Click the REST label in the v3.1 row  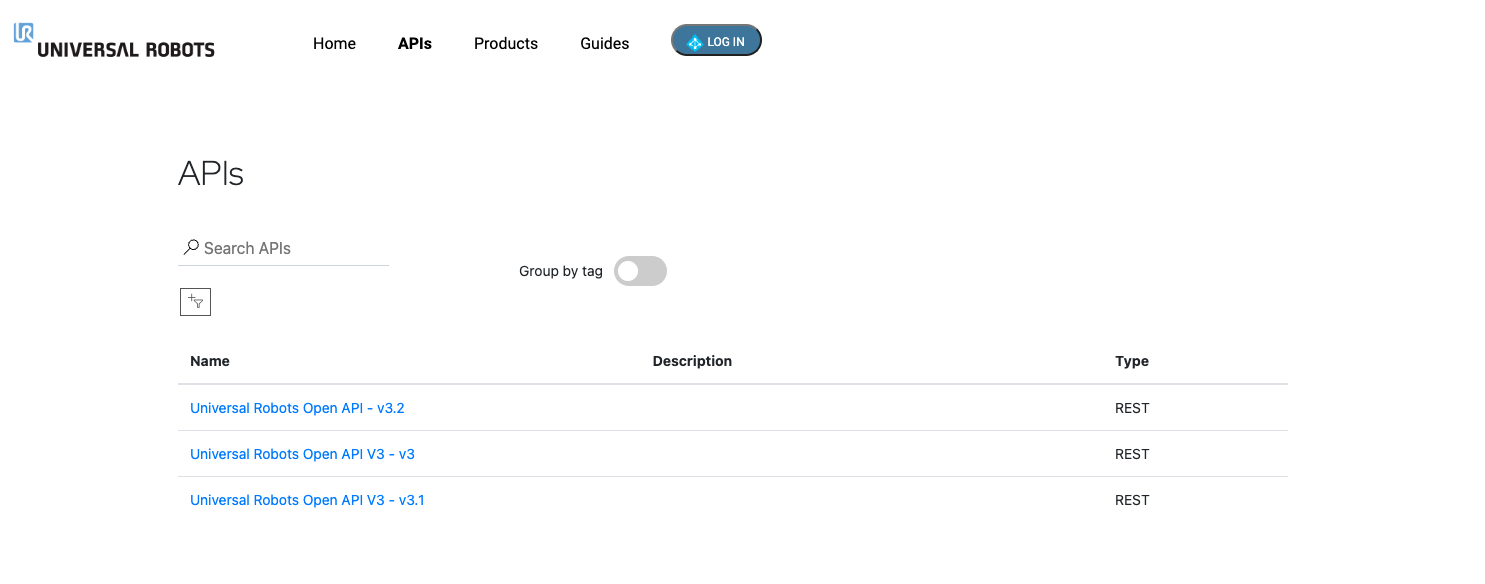tap(1132, 500)
